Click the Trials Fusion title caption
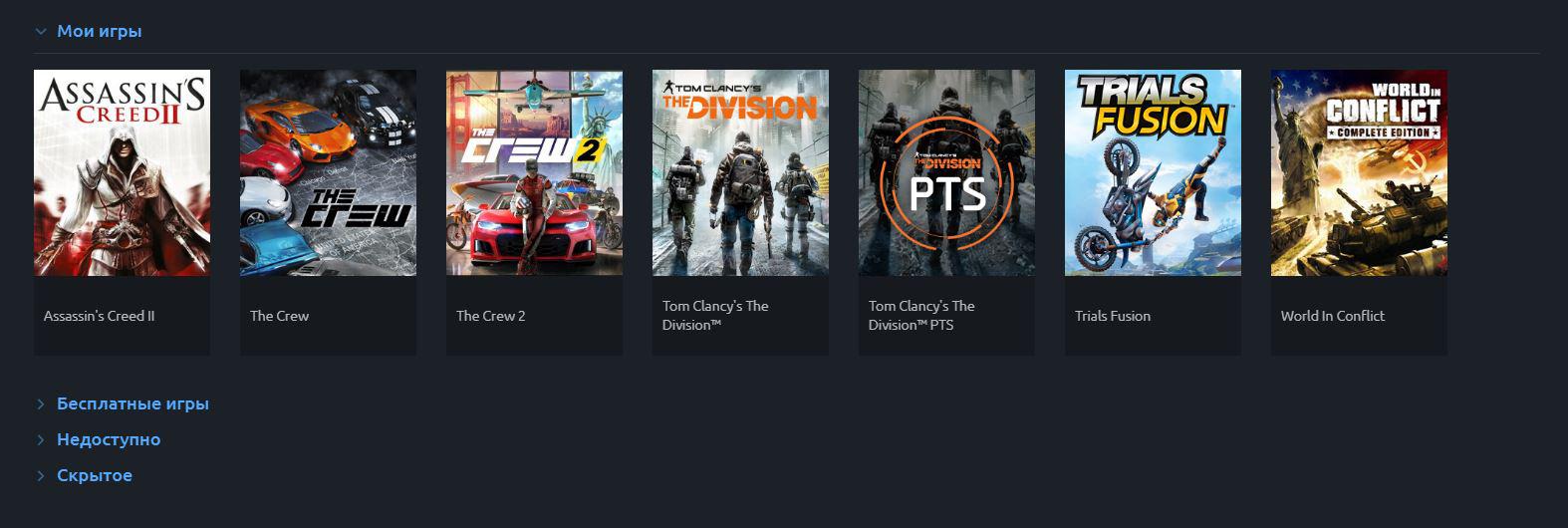The width and height of the screenshot is (1568, 528). pos(1113,316)
